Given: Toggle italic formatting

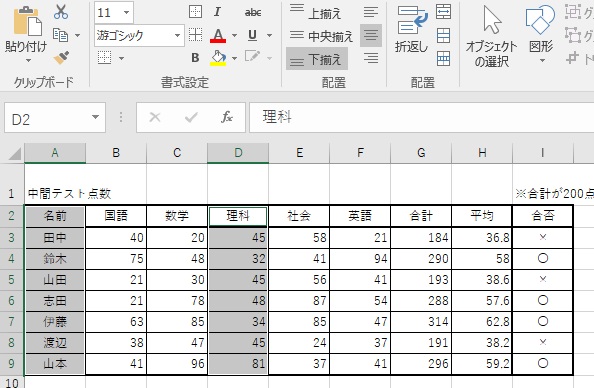Looking at the screenshot, I should (x=217, y=12).
